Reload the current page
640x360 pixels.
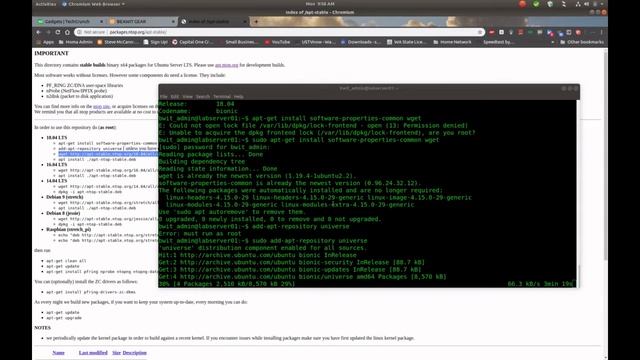tap(58, 32)
